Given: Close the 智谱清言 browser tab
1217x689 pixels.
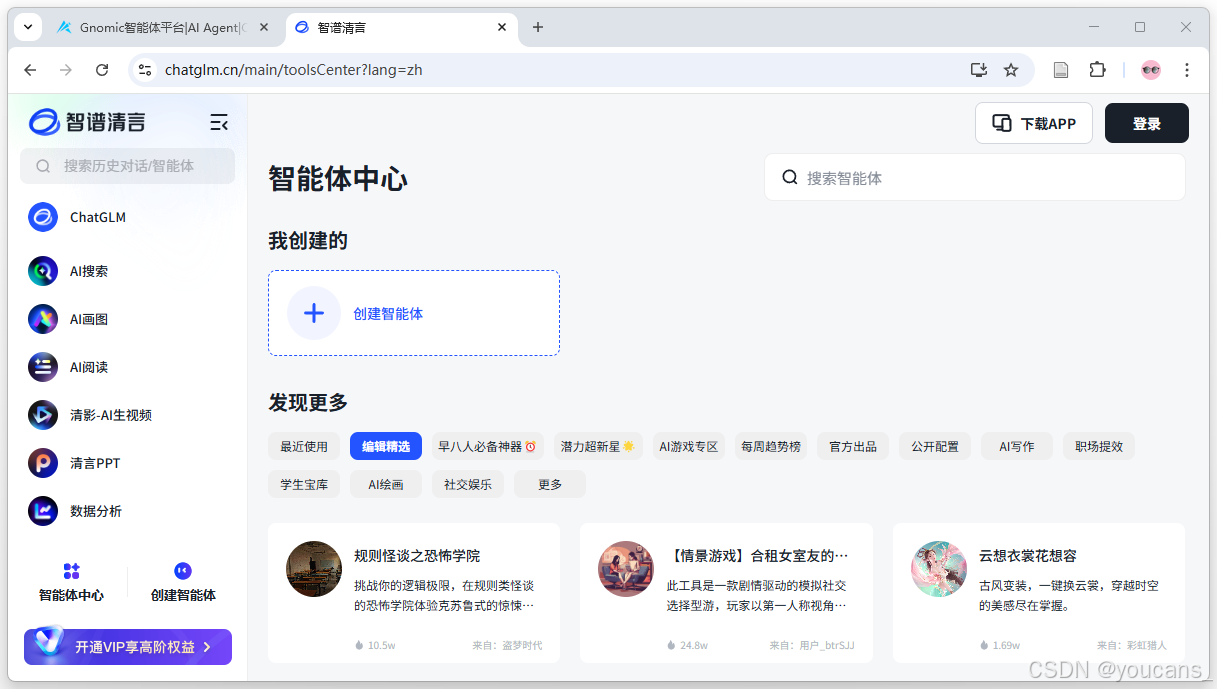Looking at the screenshot, I should point(500,27).
